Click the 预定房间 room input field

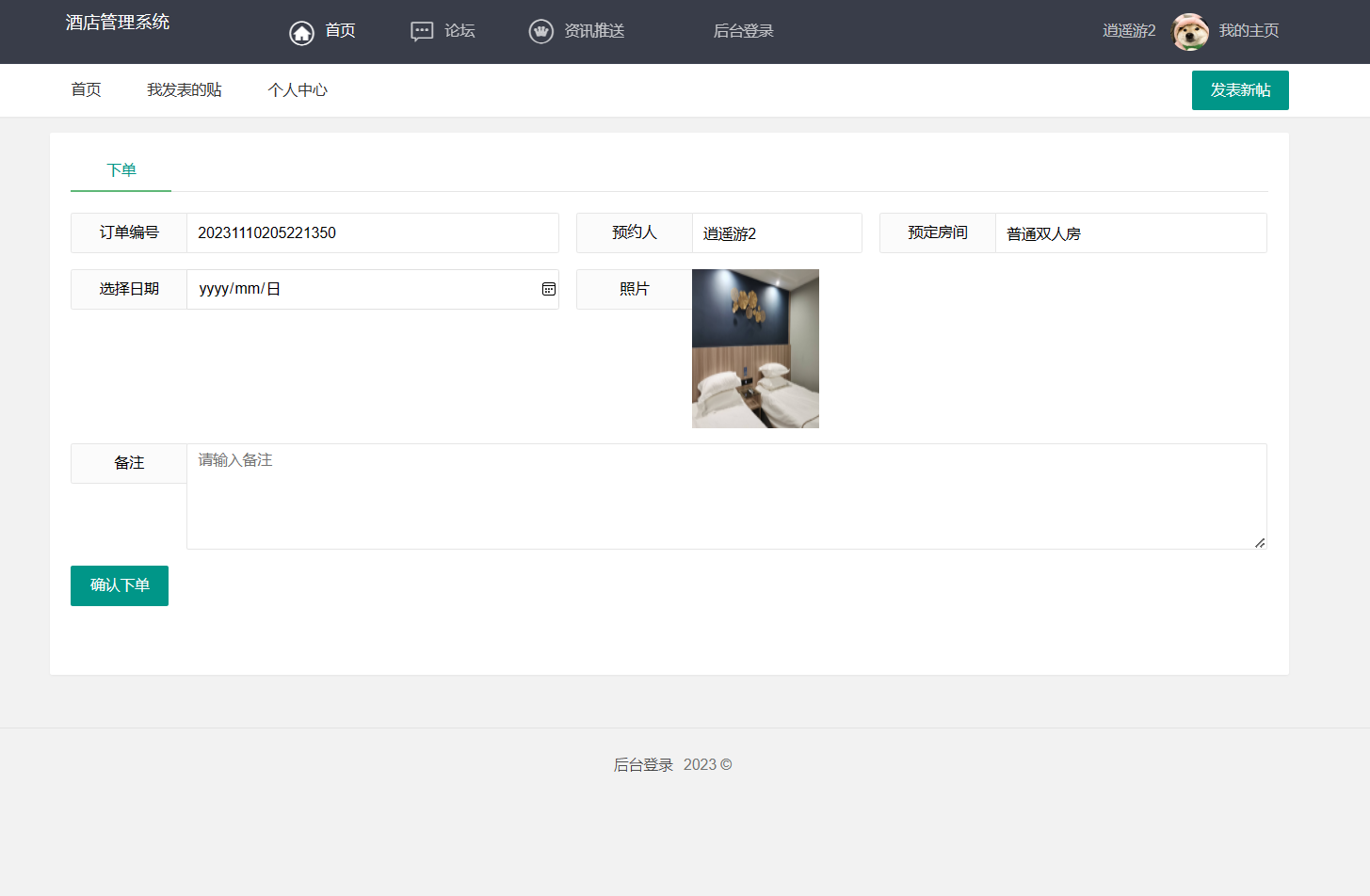click(x=1130, y=233)
